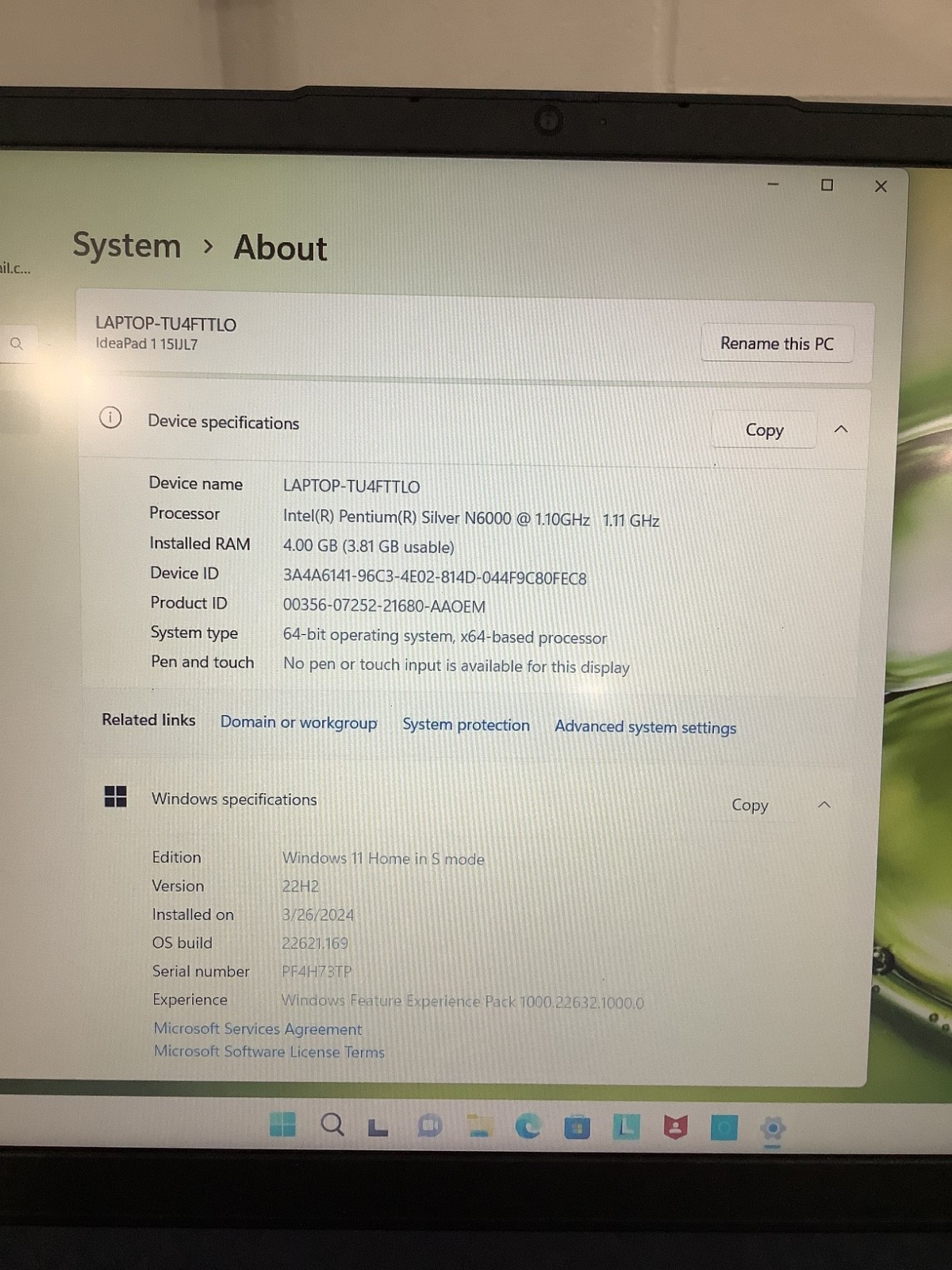Select the Device ID value 3A4A6141-96C3
The width and height of the screenshot is (952, 1270).
[435, 578]
